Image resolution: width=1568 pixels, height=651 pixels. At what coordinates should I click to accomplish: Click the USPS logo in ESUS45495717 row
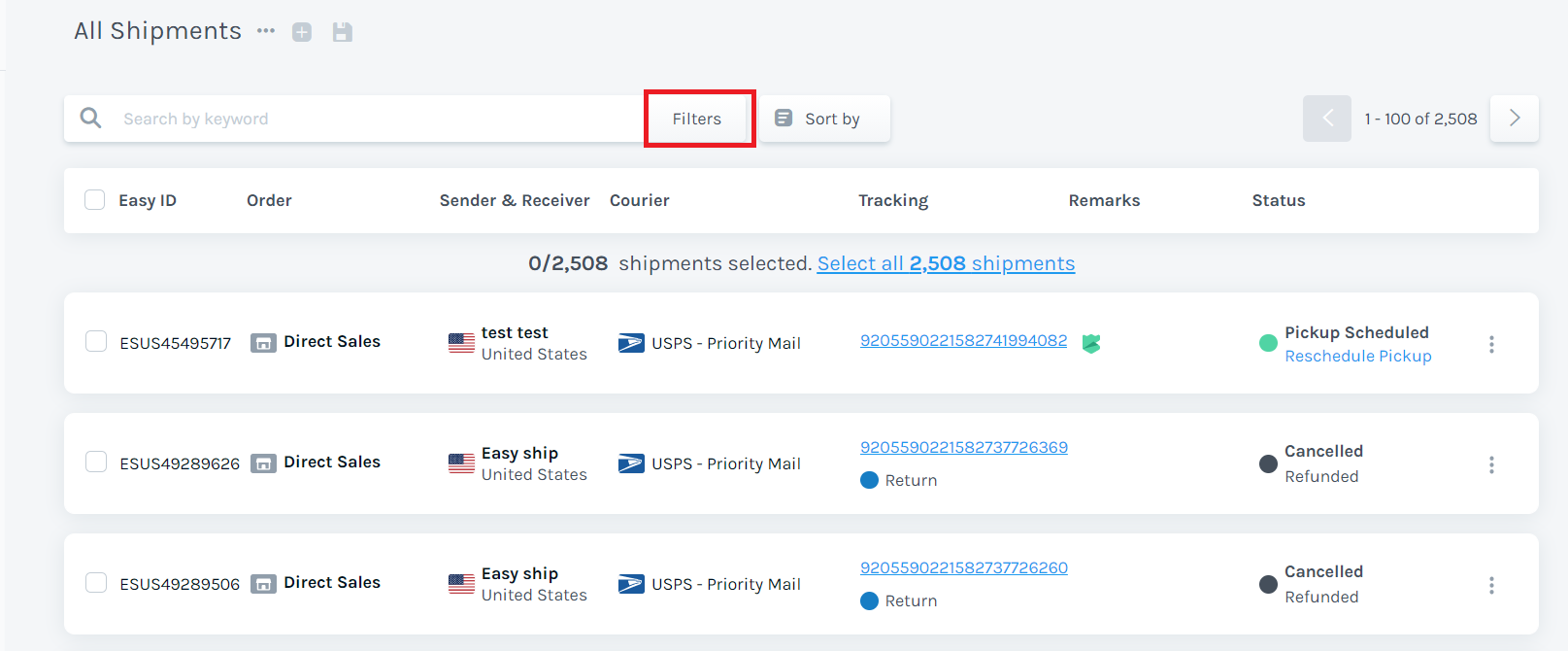tap(631, 343)
